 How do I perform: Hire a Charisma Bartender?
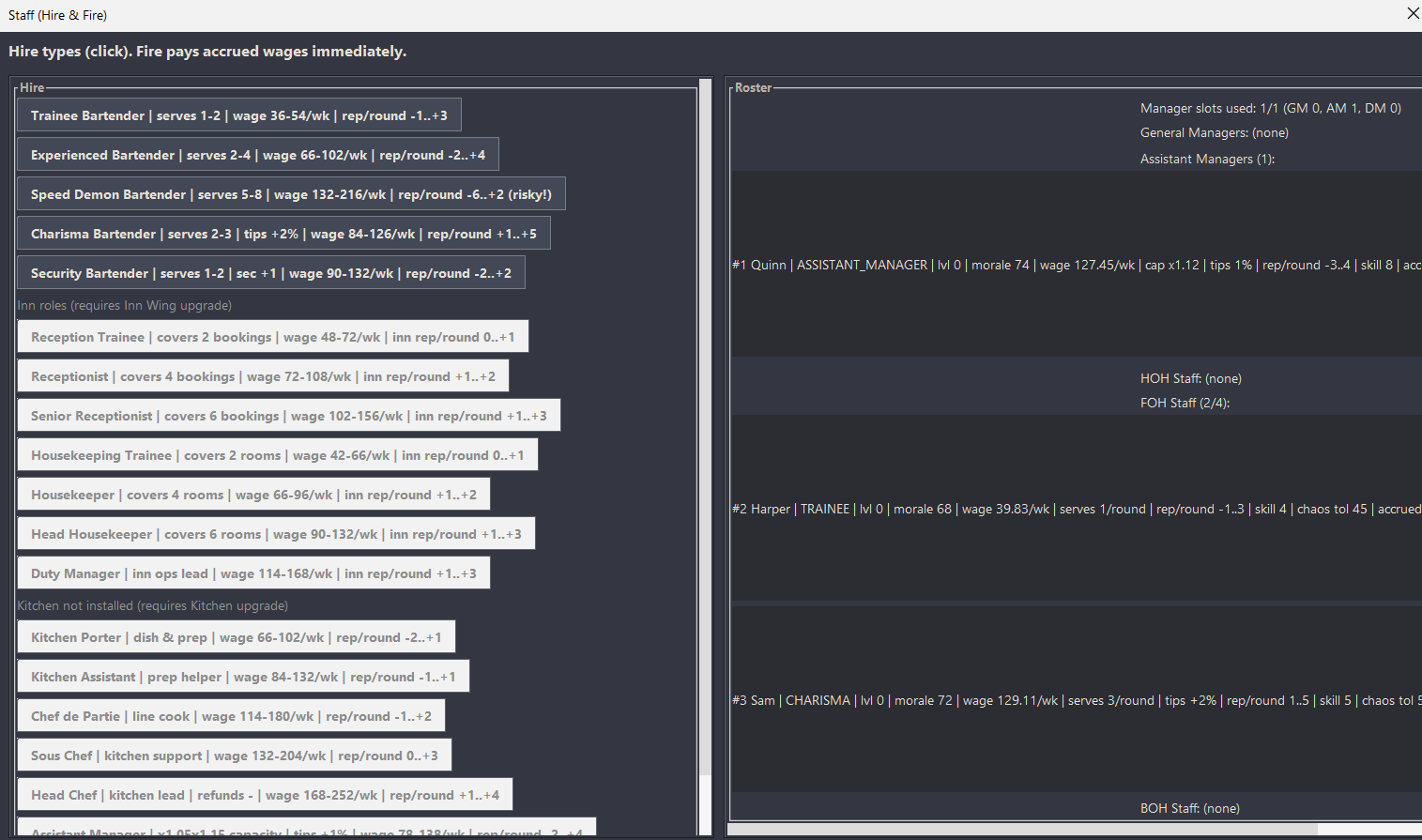click(283, 234)
